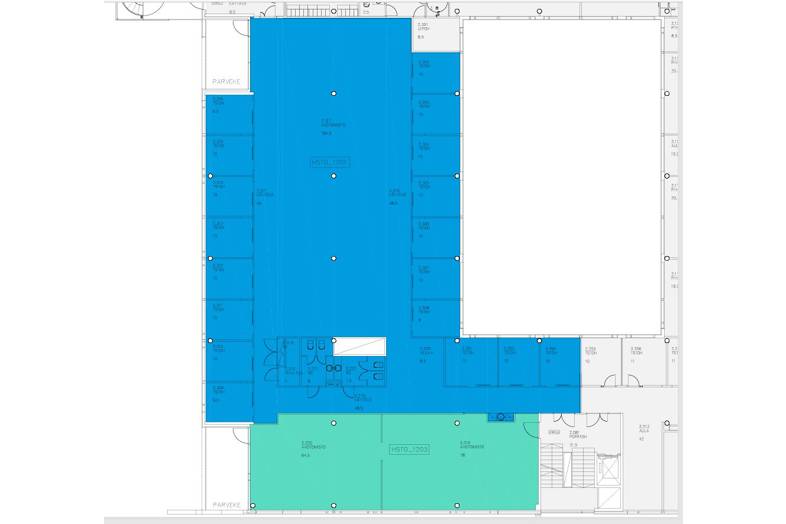The image size is (786, 524).
Task: Click the white shaft rectangle in blue zone
Action: [359, 346]
